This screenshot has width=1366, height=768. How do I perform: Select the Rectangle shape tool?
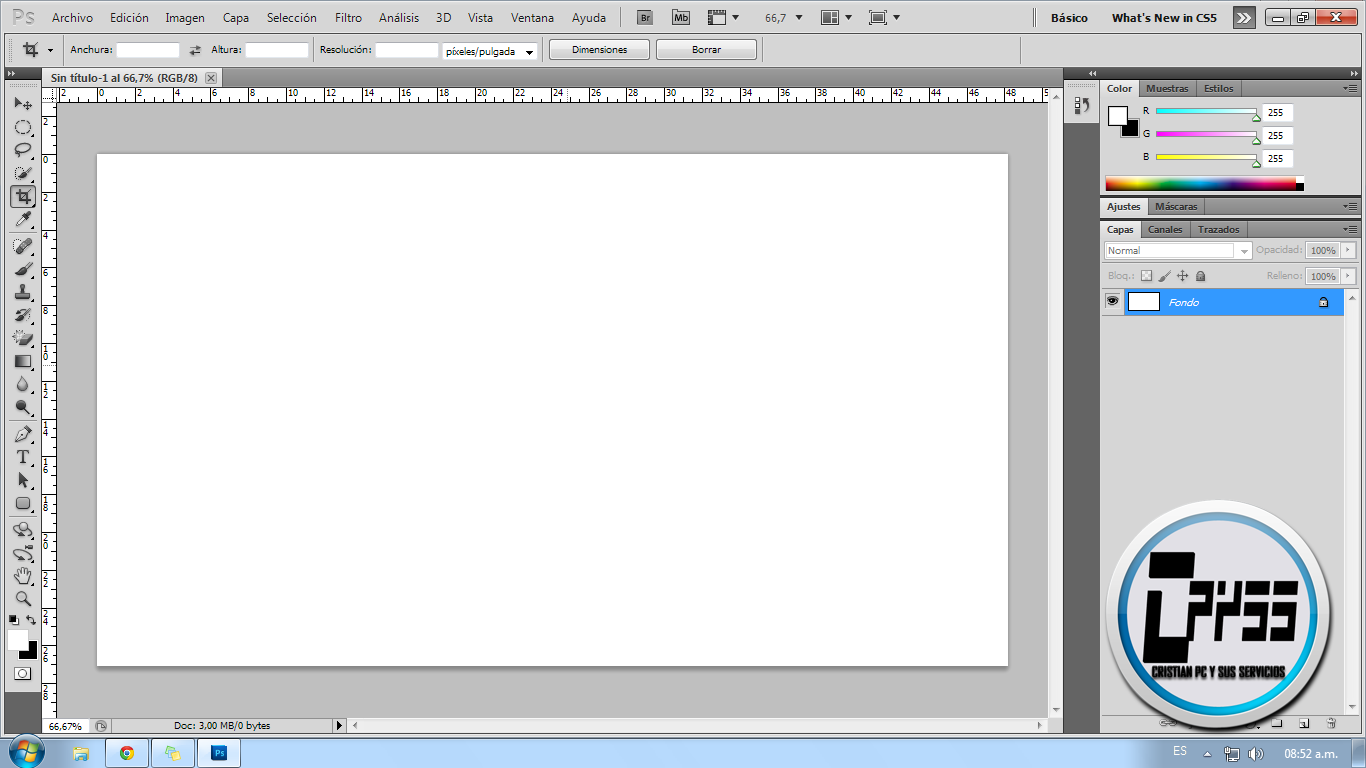pos(22,503)
